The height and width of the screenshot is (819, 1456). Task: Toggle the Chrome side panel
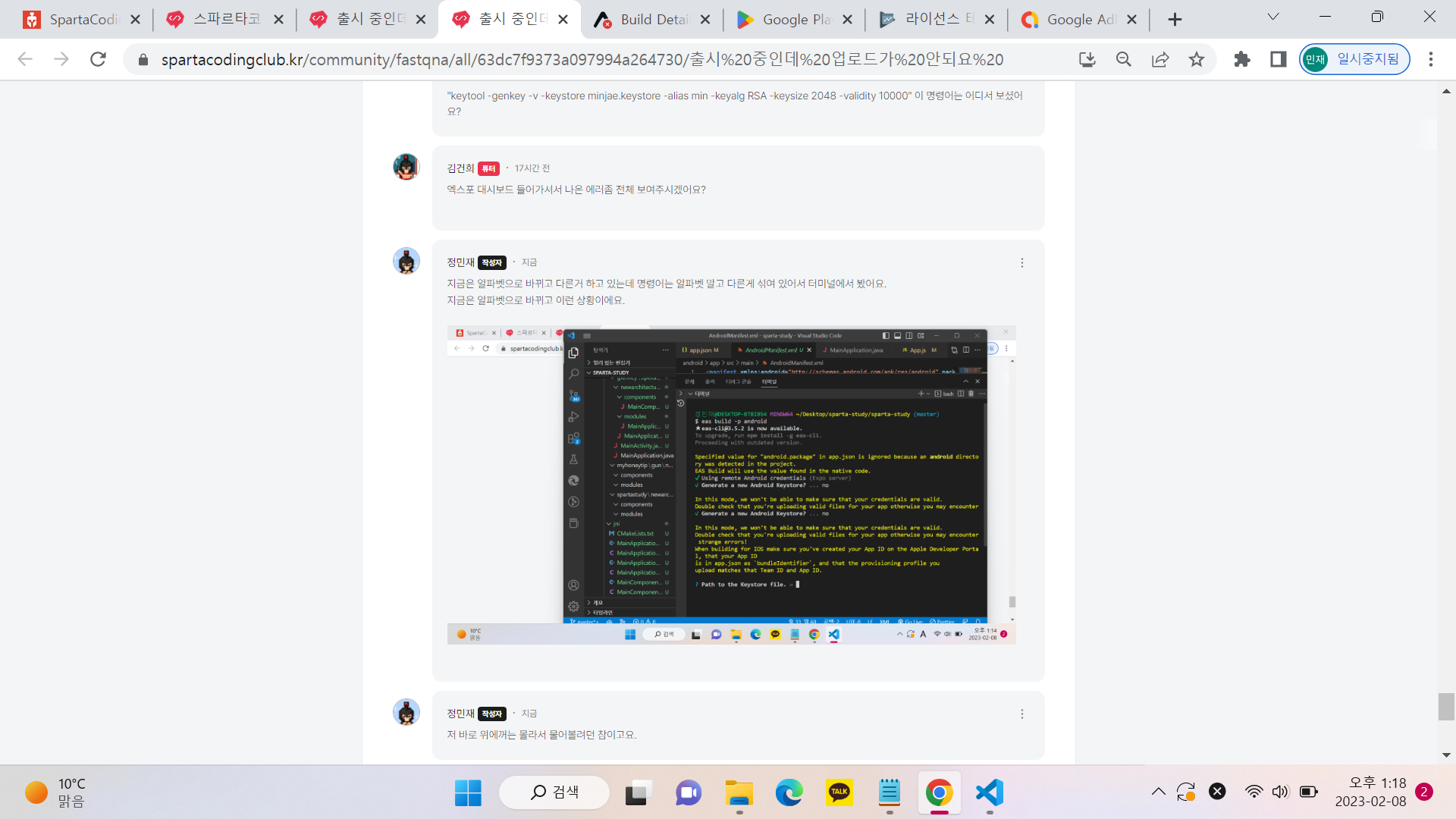point(1279,59)
